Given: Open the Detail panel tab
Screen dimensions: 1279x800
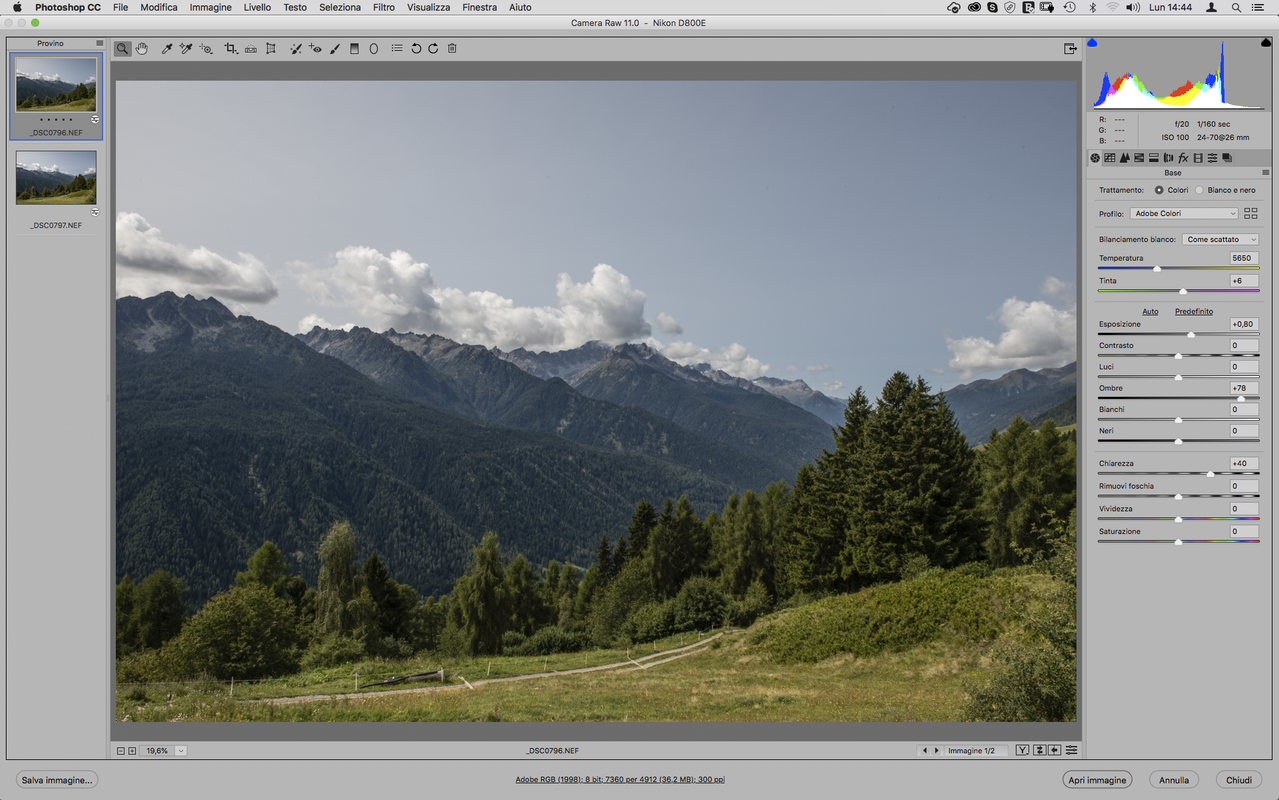Looking at the screenshot, I should point(1125,158).
